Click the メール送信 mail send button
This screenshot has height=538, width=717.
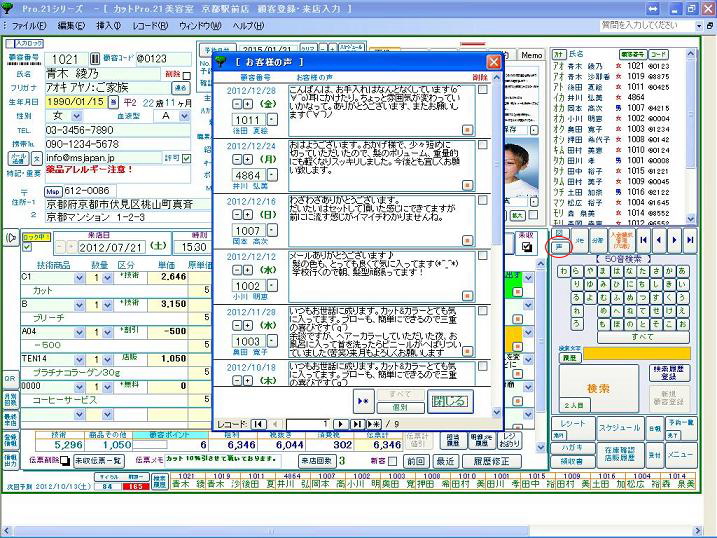click(x=18, y=159)
